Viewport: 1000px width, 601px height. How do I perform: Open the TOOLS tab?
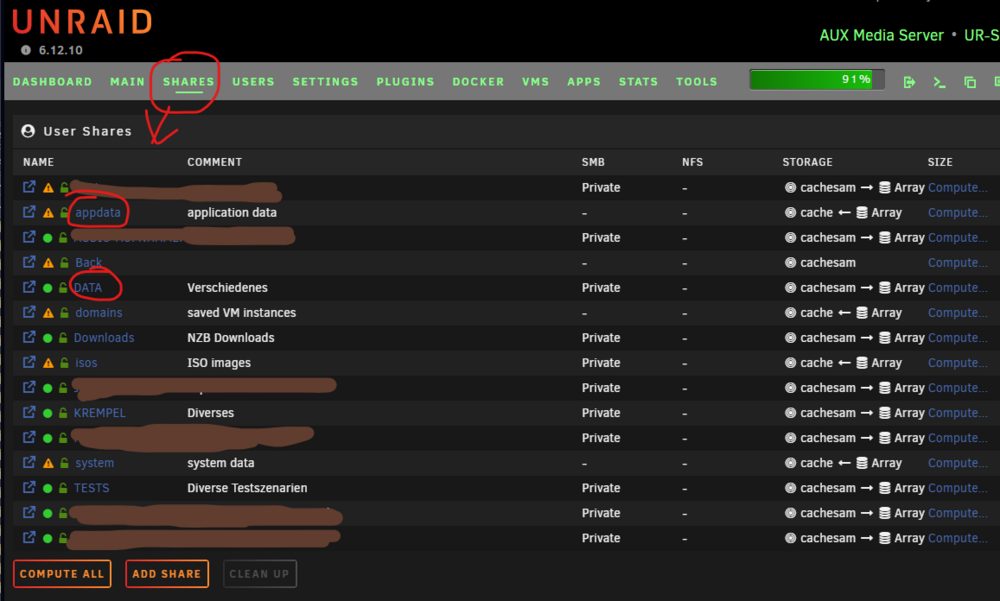(x=696, y=82)
